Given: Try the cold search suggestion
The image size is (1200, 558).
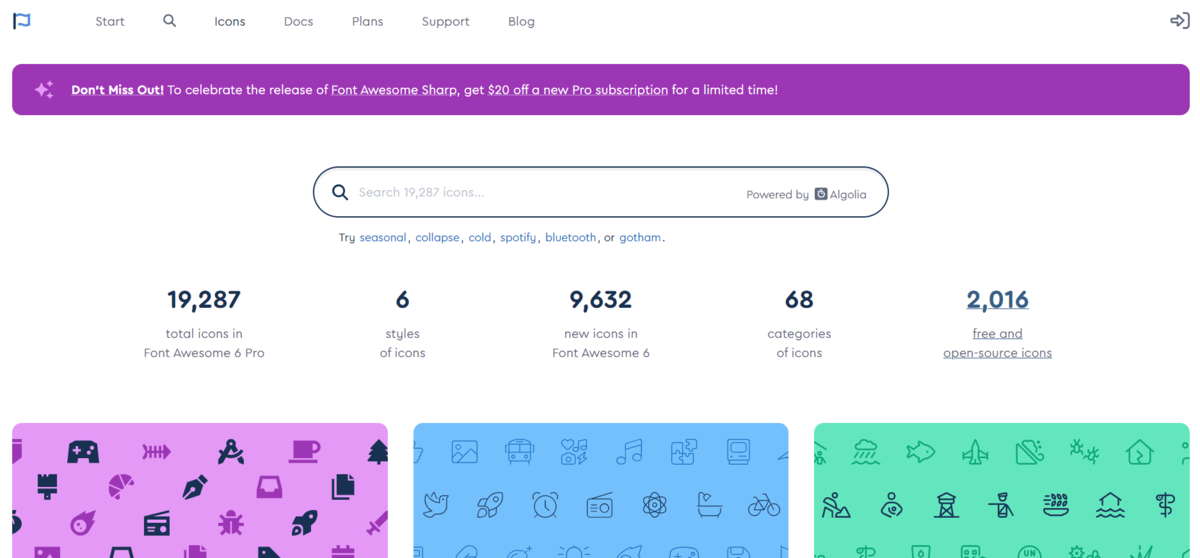Looking at the screenshot, I should click(480, 238).
